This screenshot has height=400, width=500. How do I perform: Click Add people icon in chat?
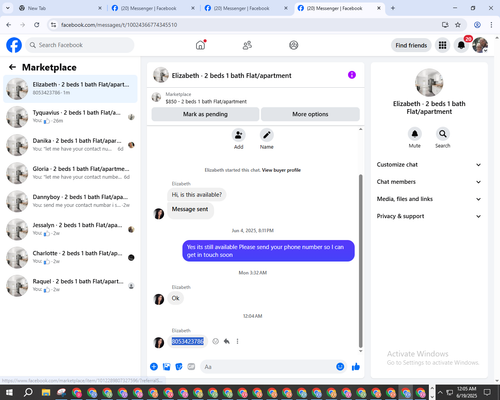tap(239, 135)
